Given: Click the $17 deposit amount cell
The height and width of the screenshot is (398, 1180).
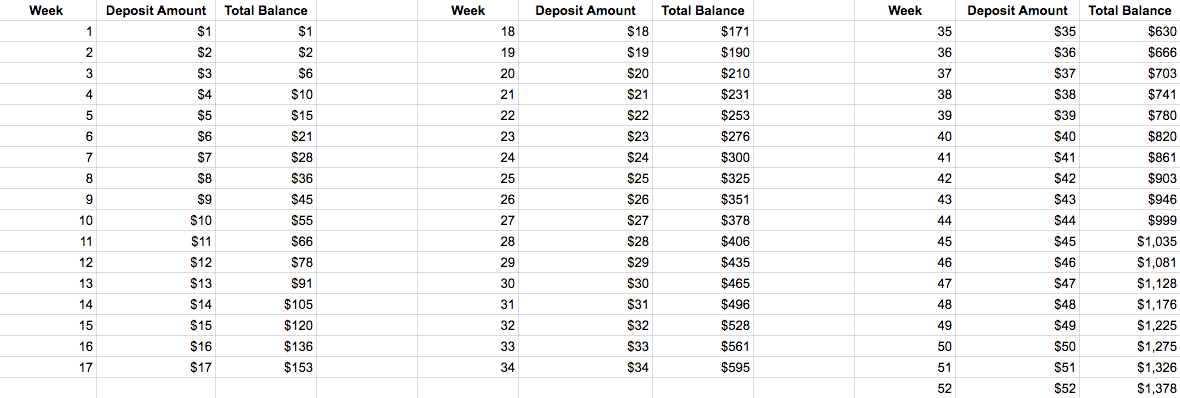Looking at the screenshot, I should (156, 368).
